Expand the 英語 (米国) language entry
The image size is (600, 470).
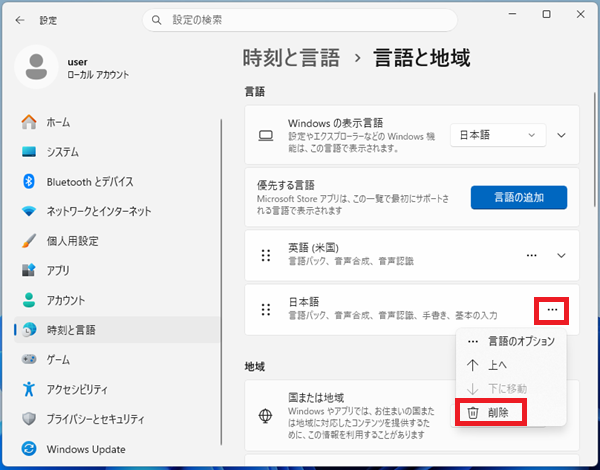[x=561, y=255]
